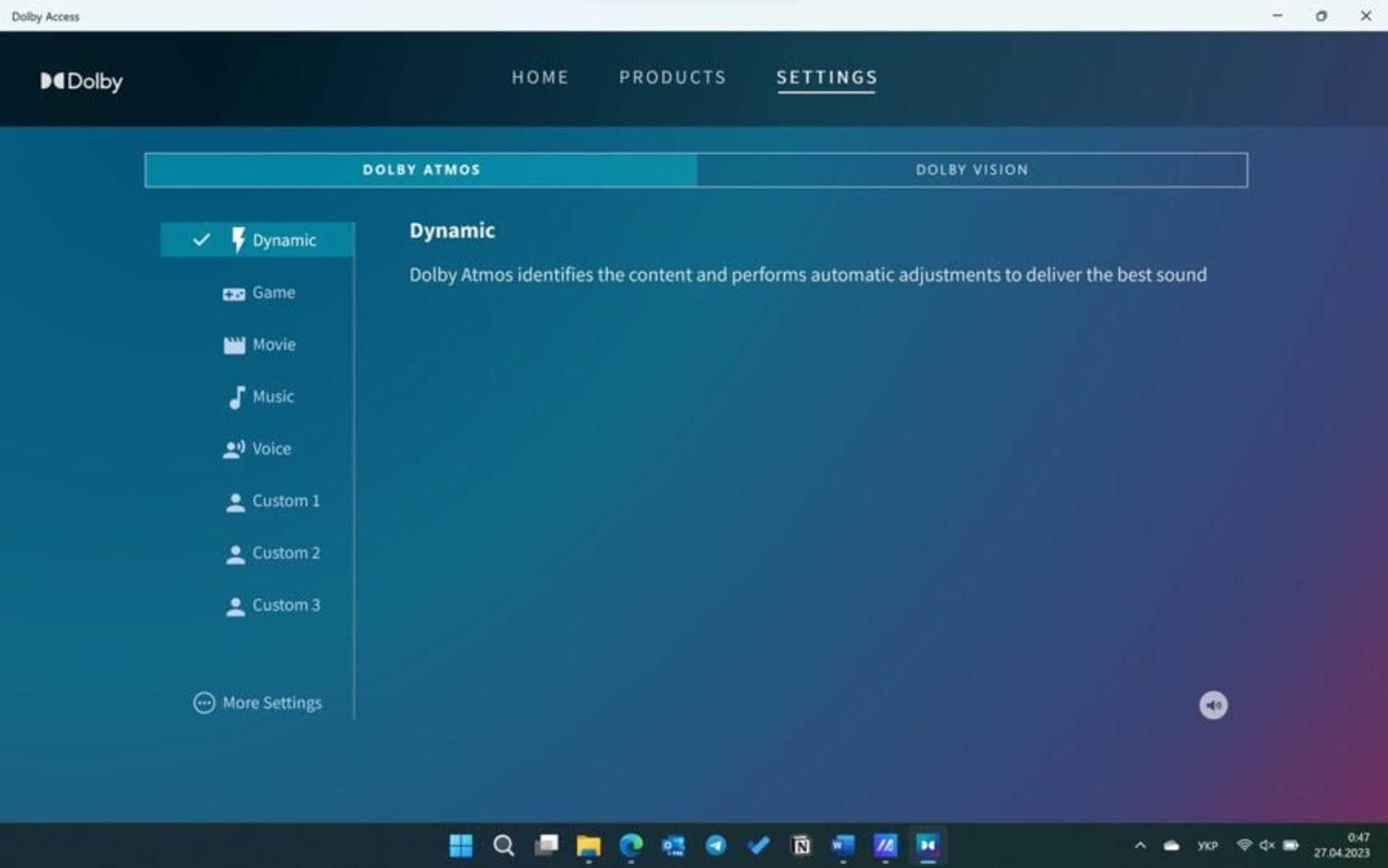Click the battery tray icon
Image resolution: width=1388 pixels, height=868 pixels.
pos(1291,845)
